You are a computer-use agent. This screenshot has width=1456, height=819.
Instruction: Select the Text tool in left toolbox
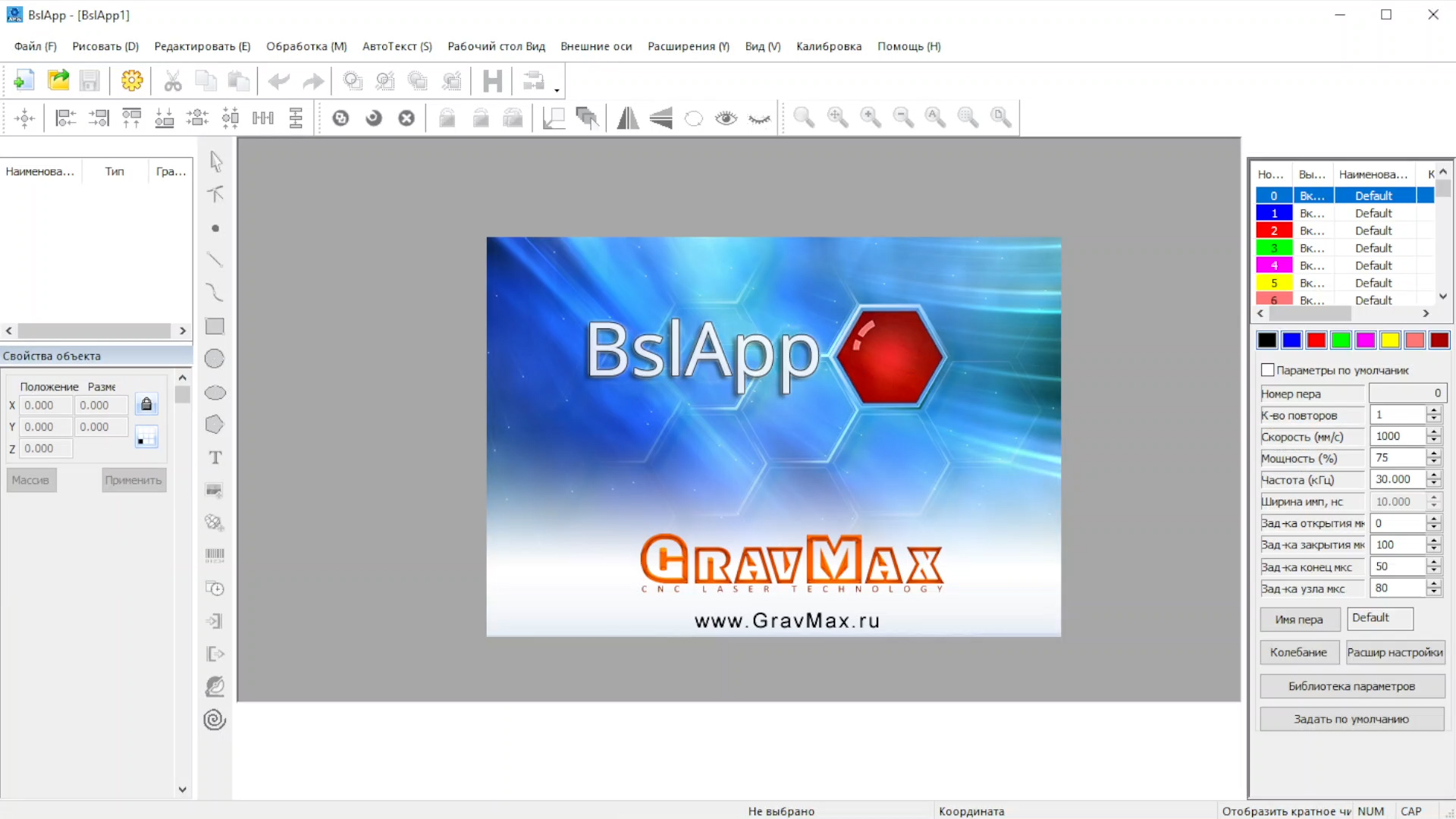(x=215, y=458)
